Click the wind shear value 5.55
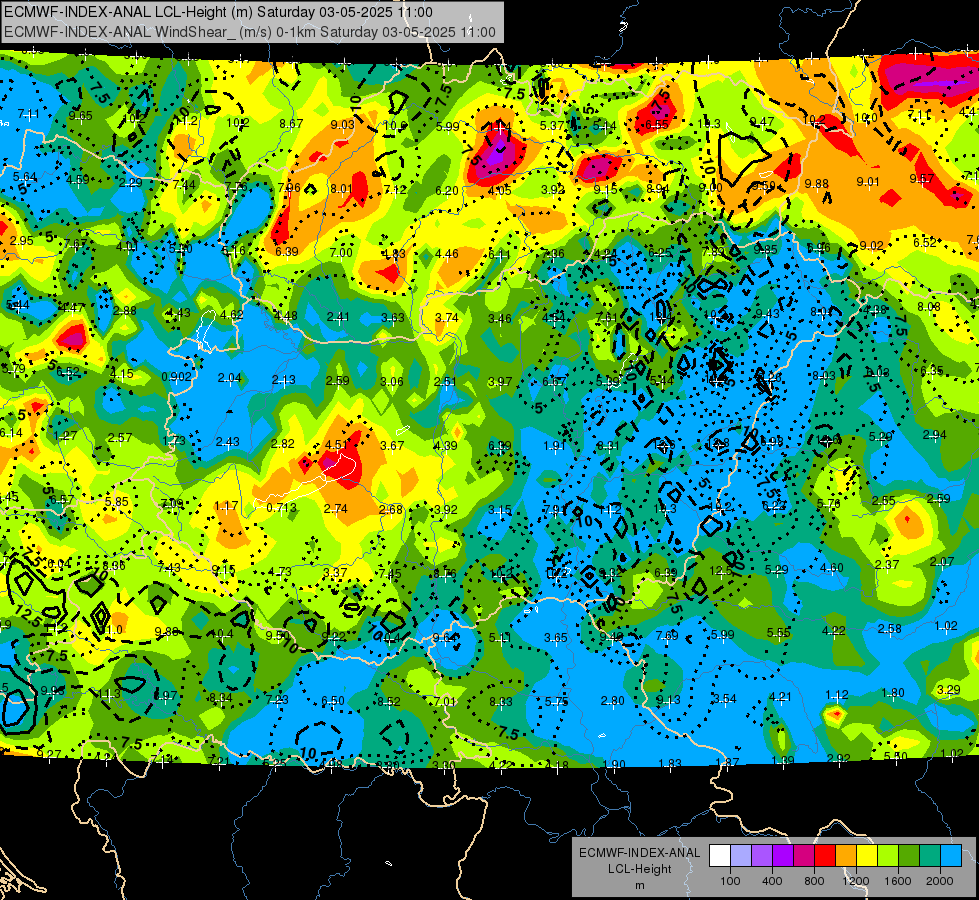This screenshot has height=900, width=979. [779, 632]
